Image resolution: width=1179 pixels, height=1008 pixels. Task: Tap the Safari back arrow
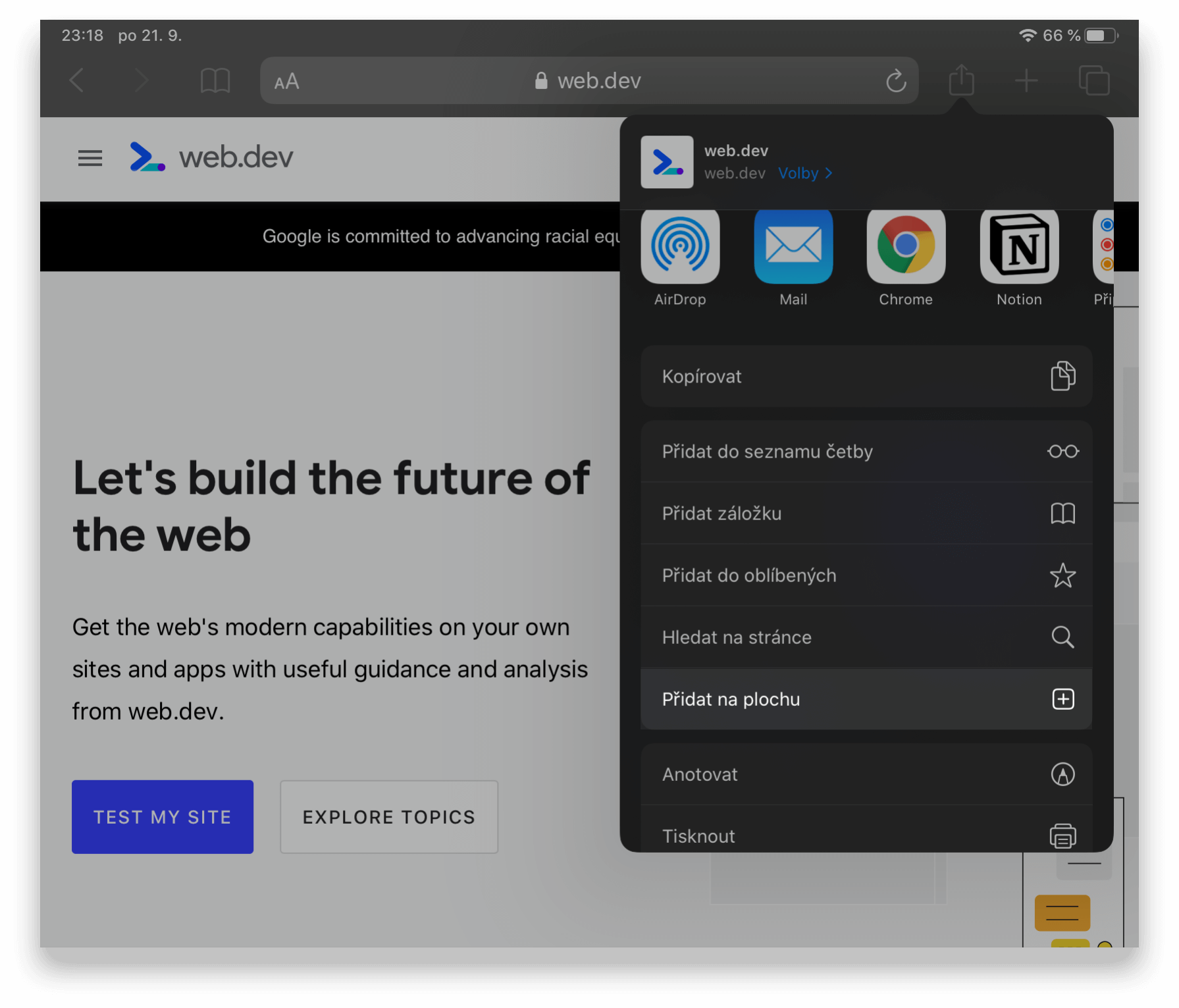click(x=77, y=81)
